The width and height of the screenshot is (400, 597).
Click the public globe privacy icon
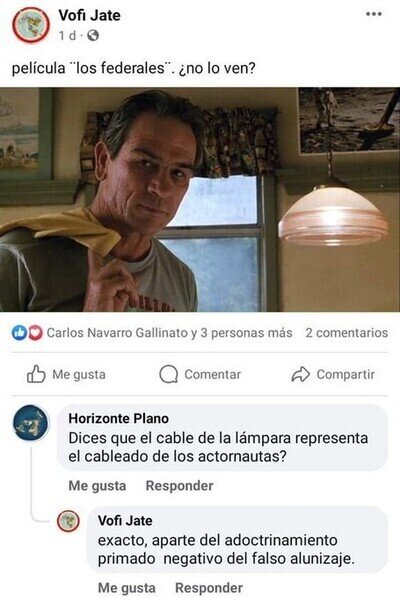pyautogui.click(x=93, y=36)
